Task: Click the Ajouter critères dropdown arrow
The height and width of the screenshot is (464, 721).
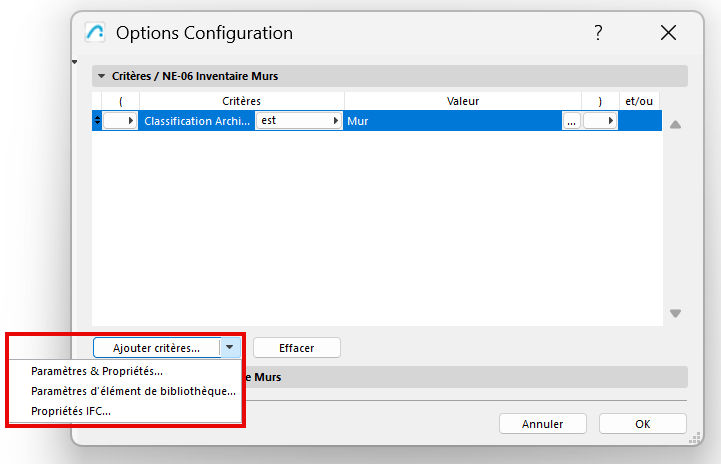Action: tap(231, 348)
